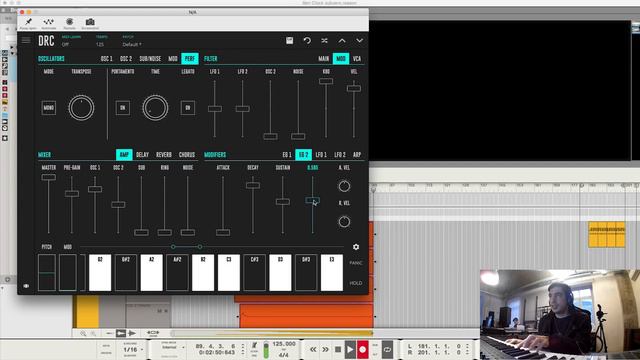Open the Internal sync mode dropdown
The height and width of the screenshot is (360, 640).
[172, 347]
